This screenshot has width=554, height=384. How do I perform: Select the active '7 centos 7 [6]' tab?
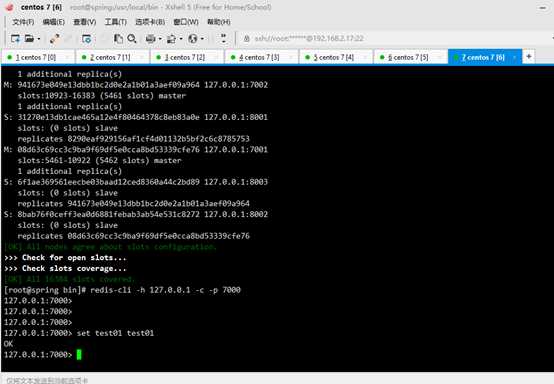click(x=484, y=57)
